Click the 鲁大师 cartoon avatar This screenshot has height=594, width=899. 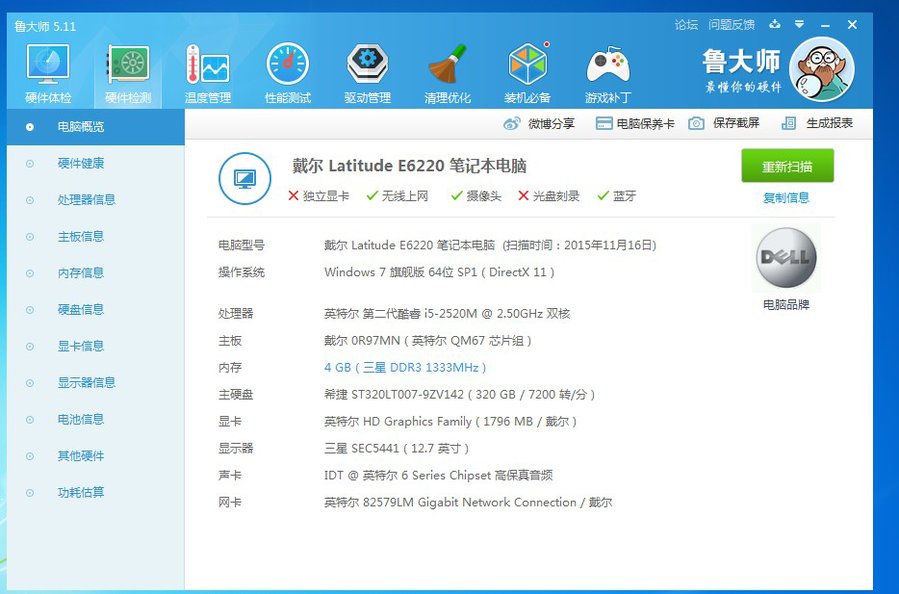pos(821,69)
